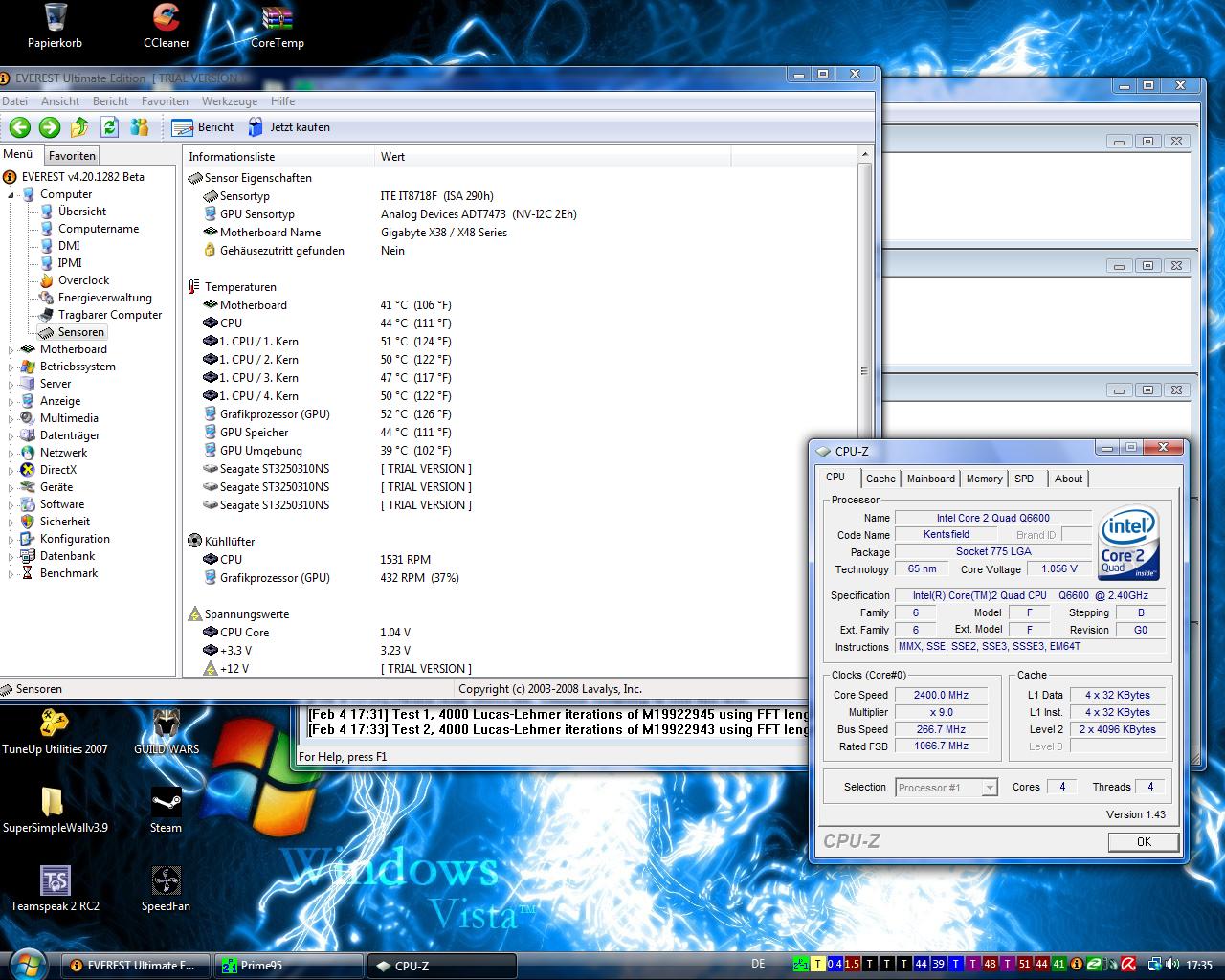Select the SuperSimpleWallv3.9 folder icon

55,811
